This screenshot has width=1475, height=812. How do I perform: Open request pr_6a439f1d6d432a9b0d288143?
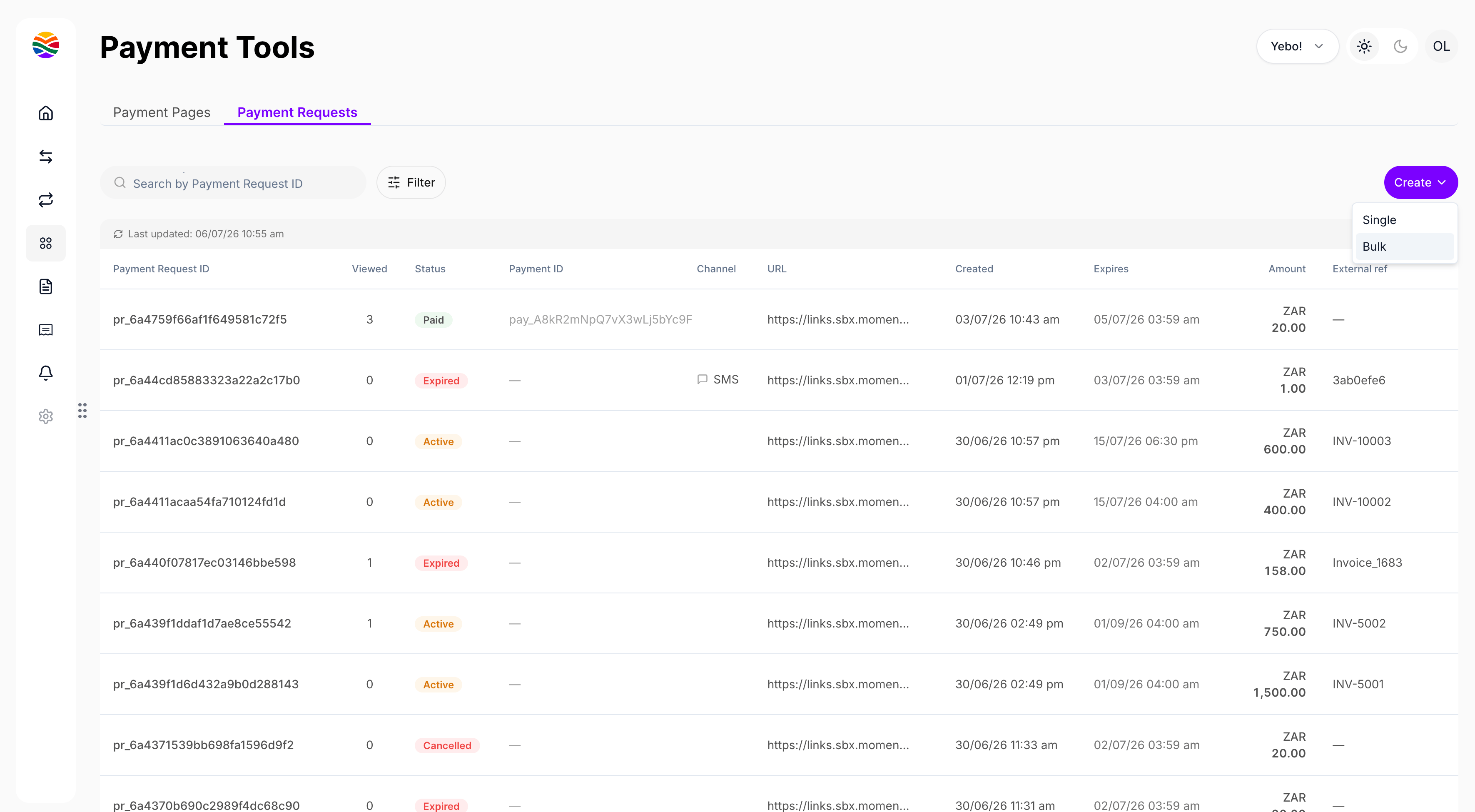pyautogui.click(x=206, y=684)
